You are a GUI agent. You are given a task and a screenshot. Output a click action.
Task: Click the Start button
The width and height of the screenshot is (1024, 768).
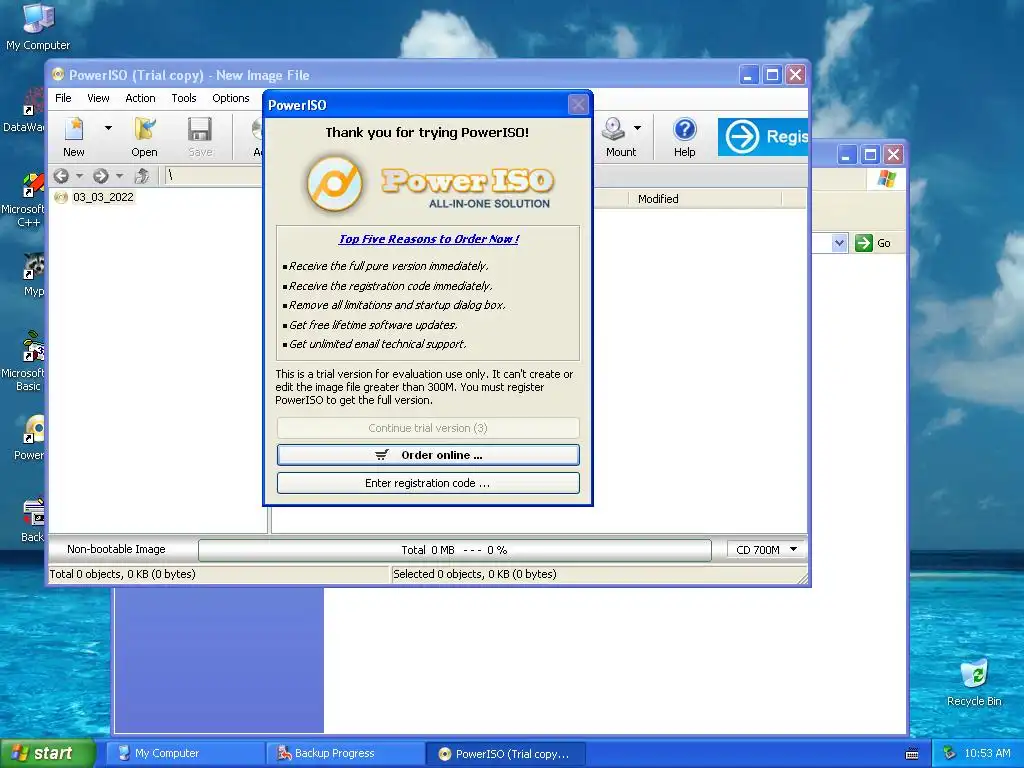47,753
